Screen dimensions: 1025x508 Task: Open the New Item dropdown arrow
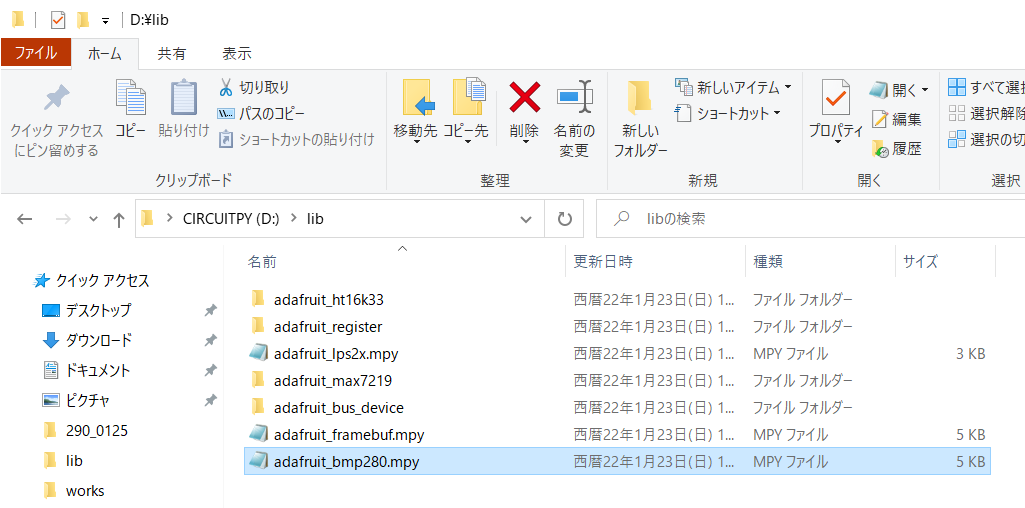tap(787, 87)
